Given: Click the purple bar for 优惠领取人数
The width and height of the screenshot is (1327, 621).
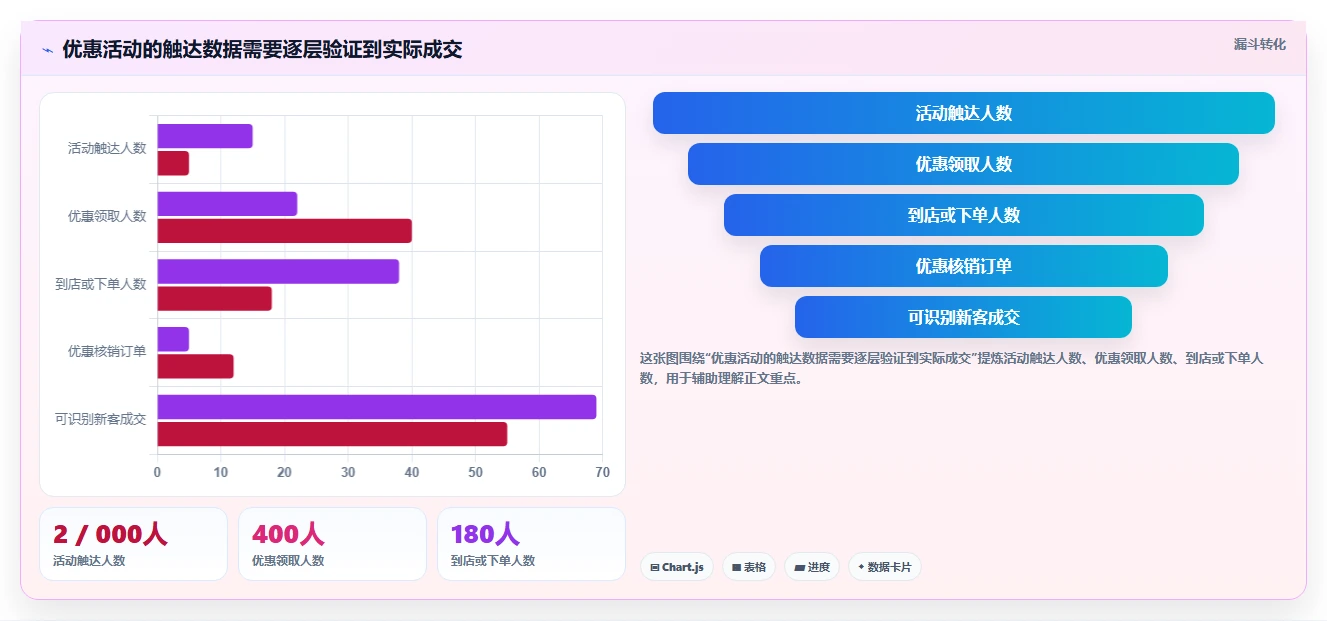Looking at the screenshot, I should [x=227, y=204].
